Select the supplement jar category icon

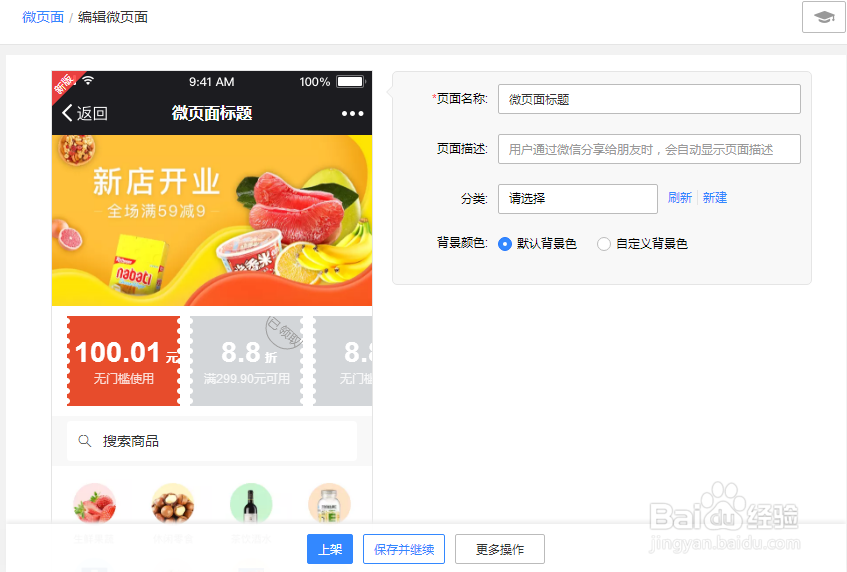[330, 503]
